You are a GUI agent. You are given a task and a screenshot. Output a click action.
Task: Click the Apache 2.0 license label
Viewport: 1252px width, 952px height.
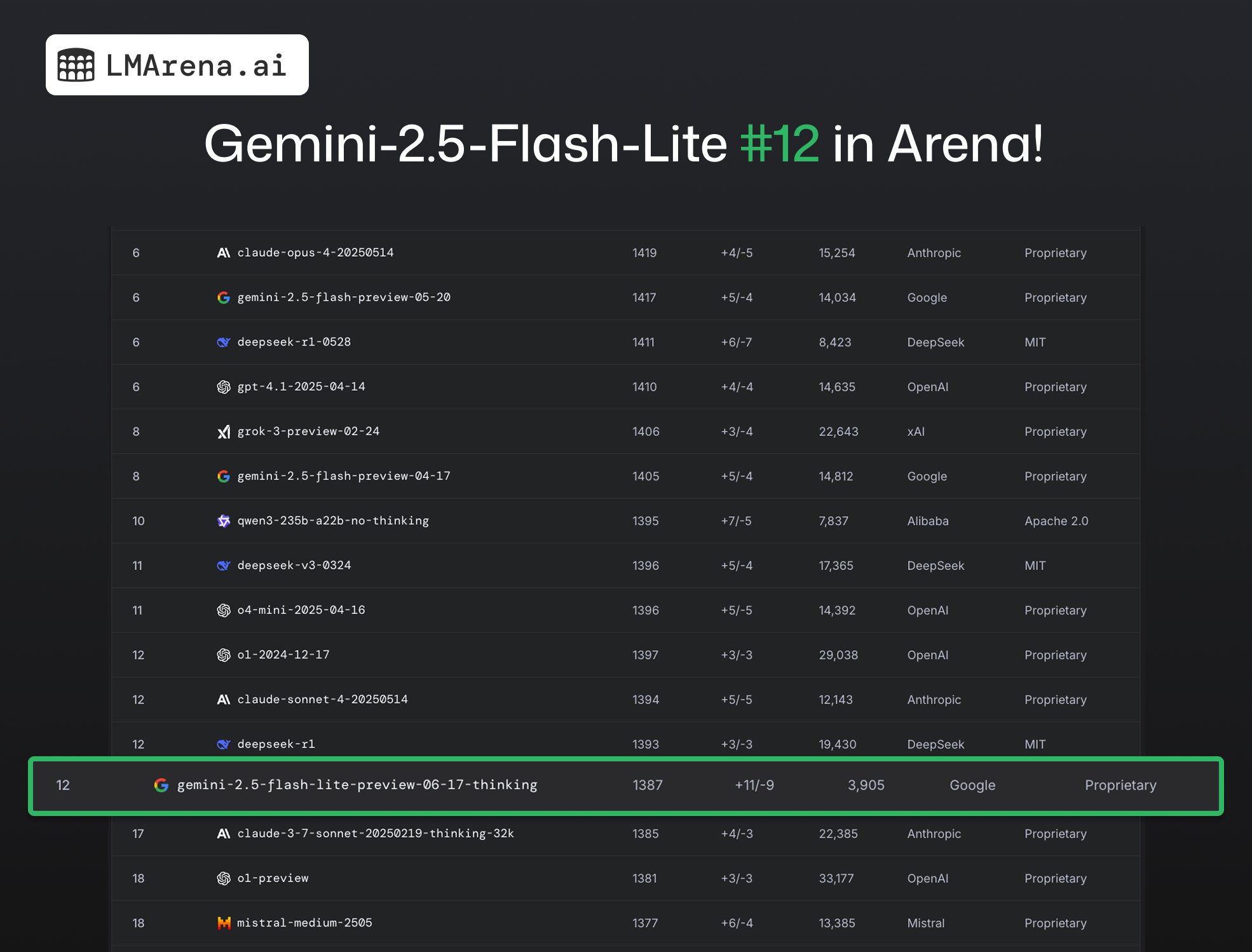coord(1056,521)
